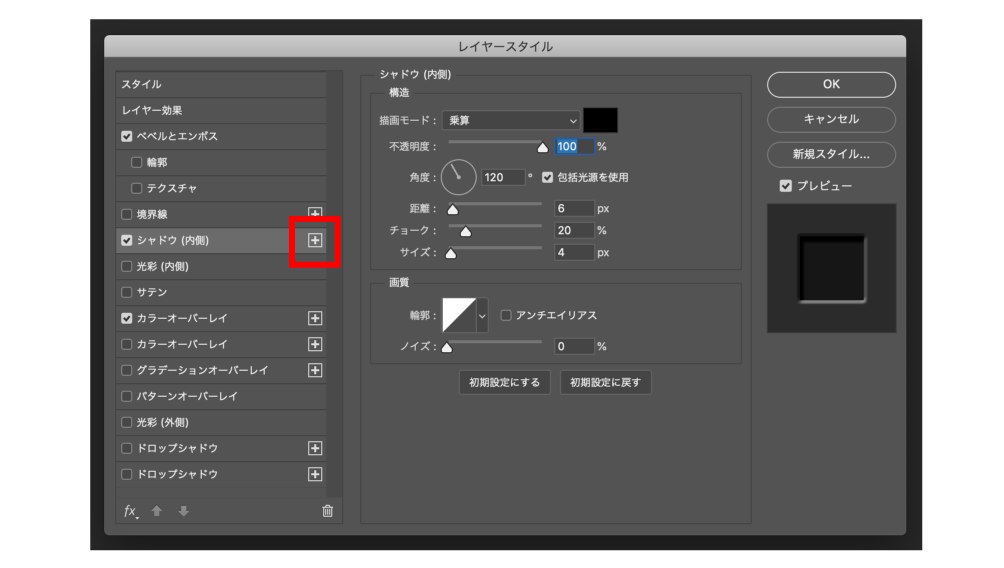
Task: Uncheck シャドウ (内側) checkbox
Action: pyautogui.click(x=127, y=240)
